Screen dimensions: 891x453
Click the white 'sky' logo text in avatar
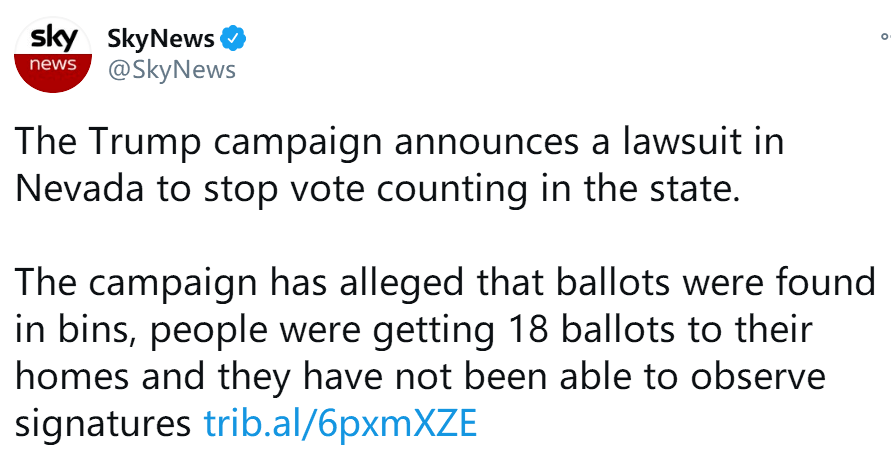click(53, 39)
